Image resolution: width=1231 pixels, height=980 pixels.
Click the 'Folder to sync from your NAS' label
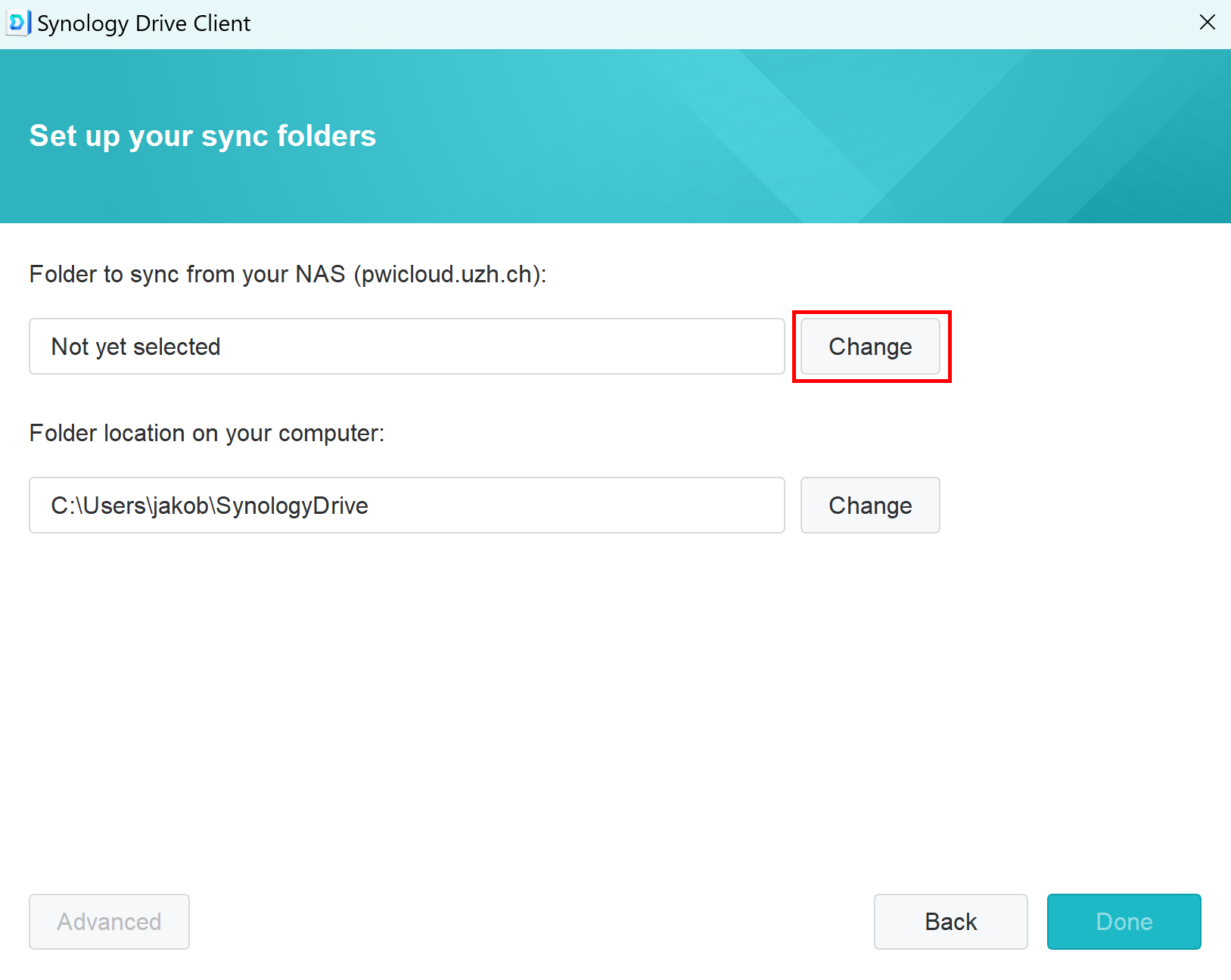(288, 274)
